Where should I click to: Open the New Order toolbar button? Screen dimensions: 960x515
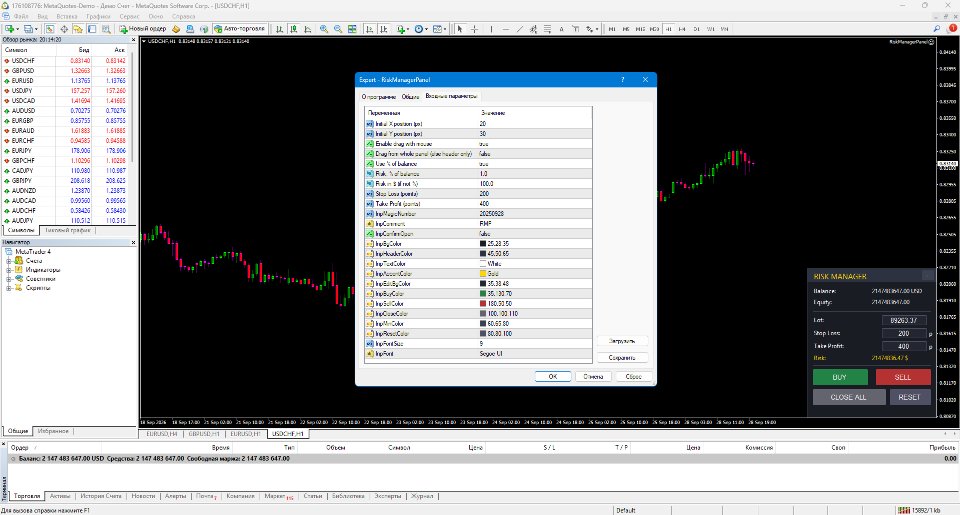click(143, 29)
